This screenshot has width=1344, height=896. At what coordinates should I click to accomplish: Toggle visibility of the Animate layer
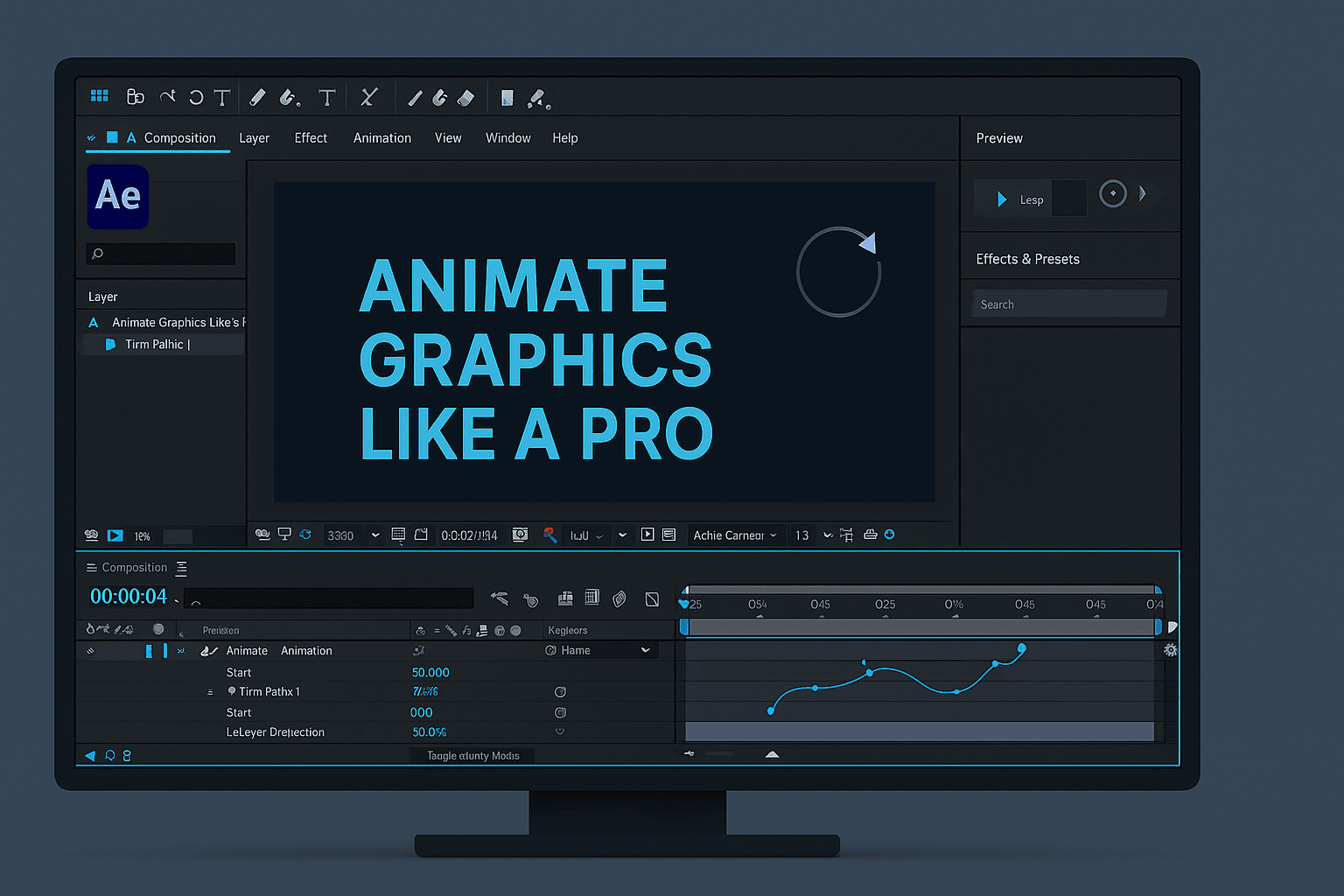click(x=92, y=650)
